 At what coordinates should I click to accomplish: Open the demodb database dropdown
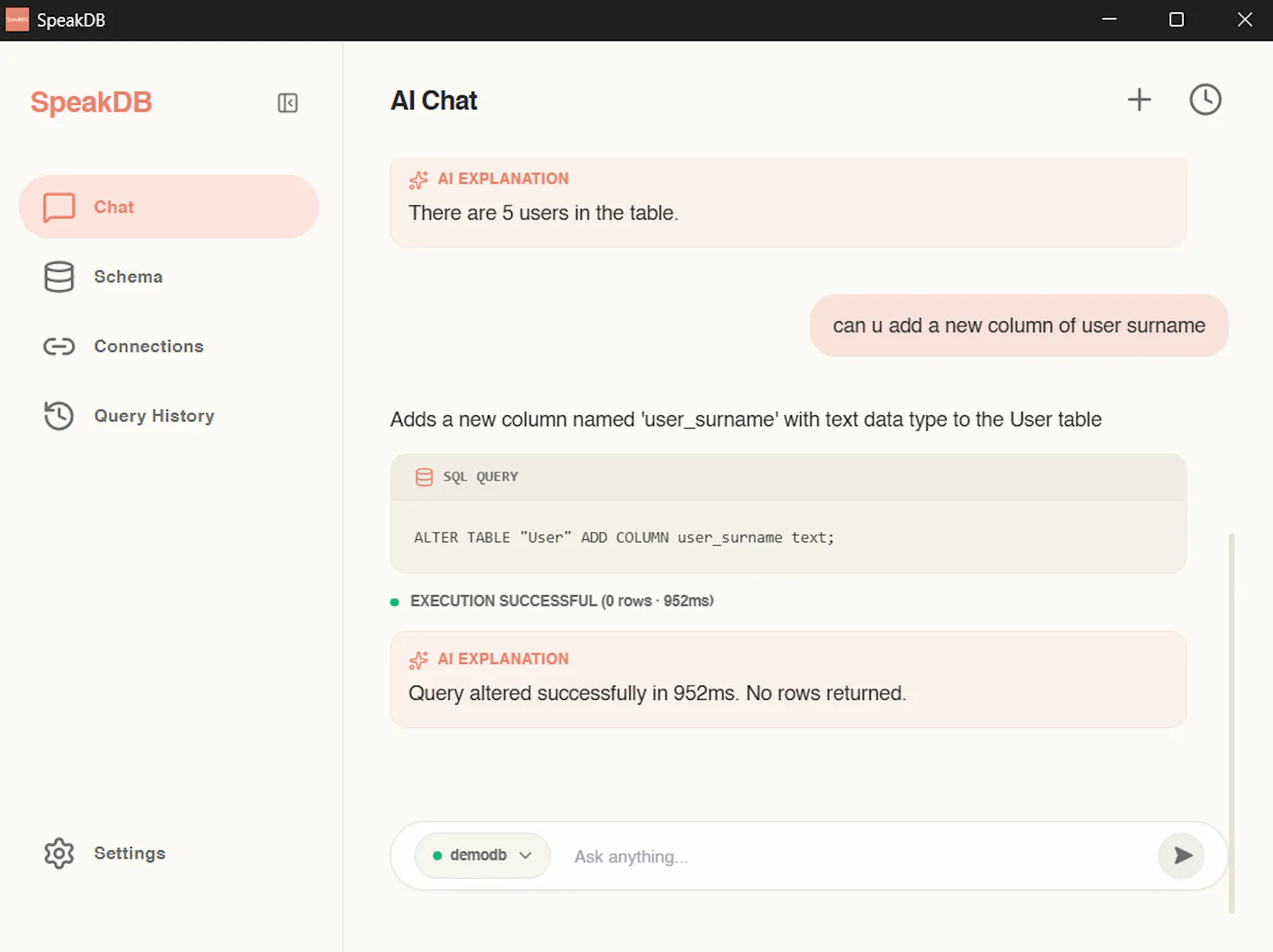click(x=482, y=855)
